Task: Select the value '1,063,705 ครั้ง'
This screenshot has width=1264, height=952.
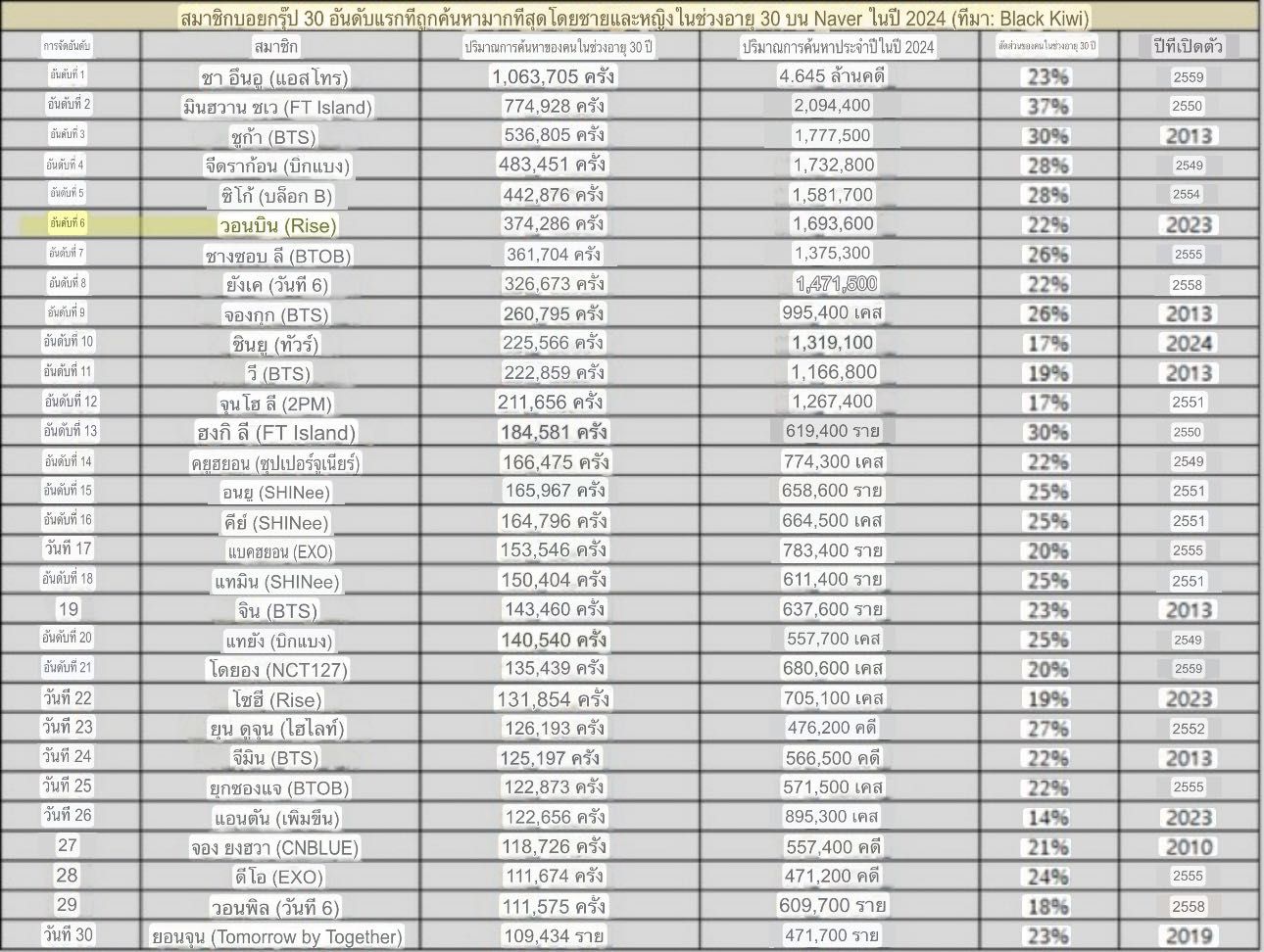Action: pyautogui.click(x=553, y=75)
